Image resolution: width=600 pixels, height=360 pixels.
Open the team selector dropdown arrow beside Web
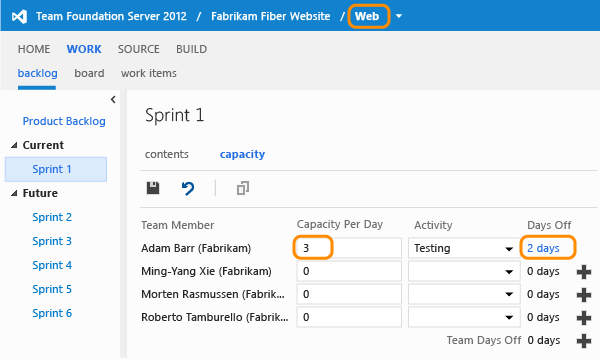point(399,16)
